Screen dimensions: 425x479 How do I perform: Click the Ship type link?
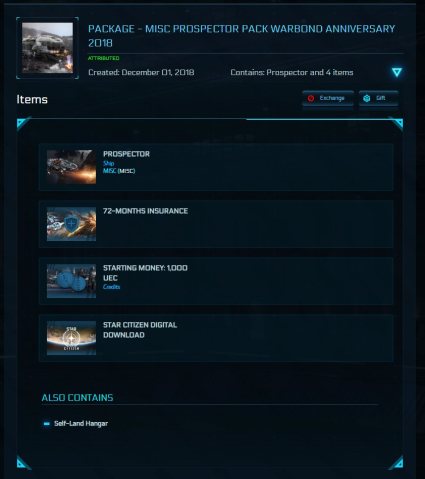point(109,163)
